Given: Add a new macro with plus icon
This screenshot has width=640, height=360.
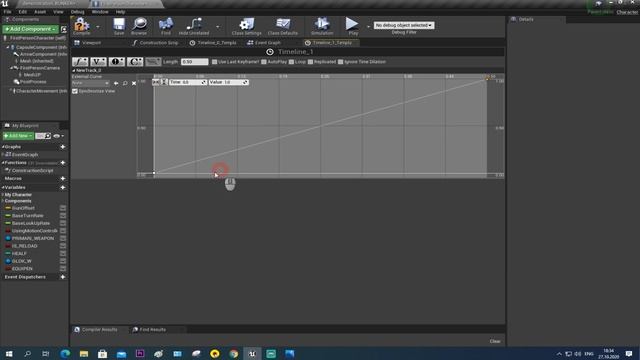Looking at the screenshot, I should tap(63, 178).
